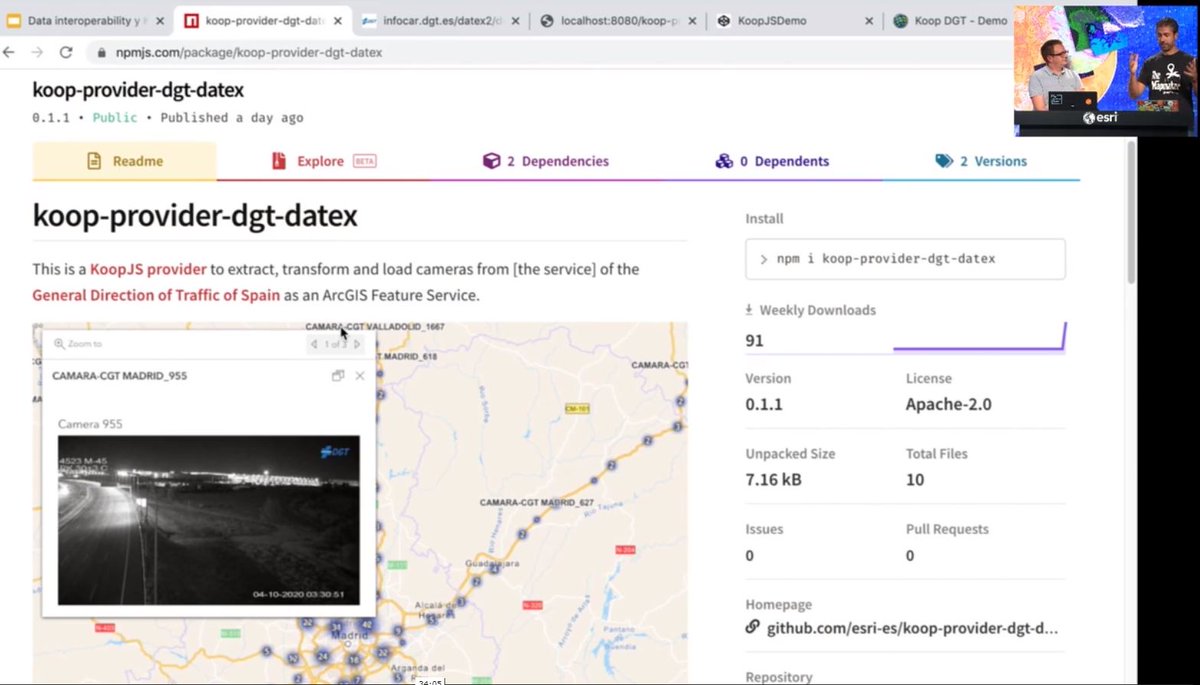The height and width of the screenshot is (685, 1200).
Task: Select the Readme tab
Action: (124, 161)
